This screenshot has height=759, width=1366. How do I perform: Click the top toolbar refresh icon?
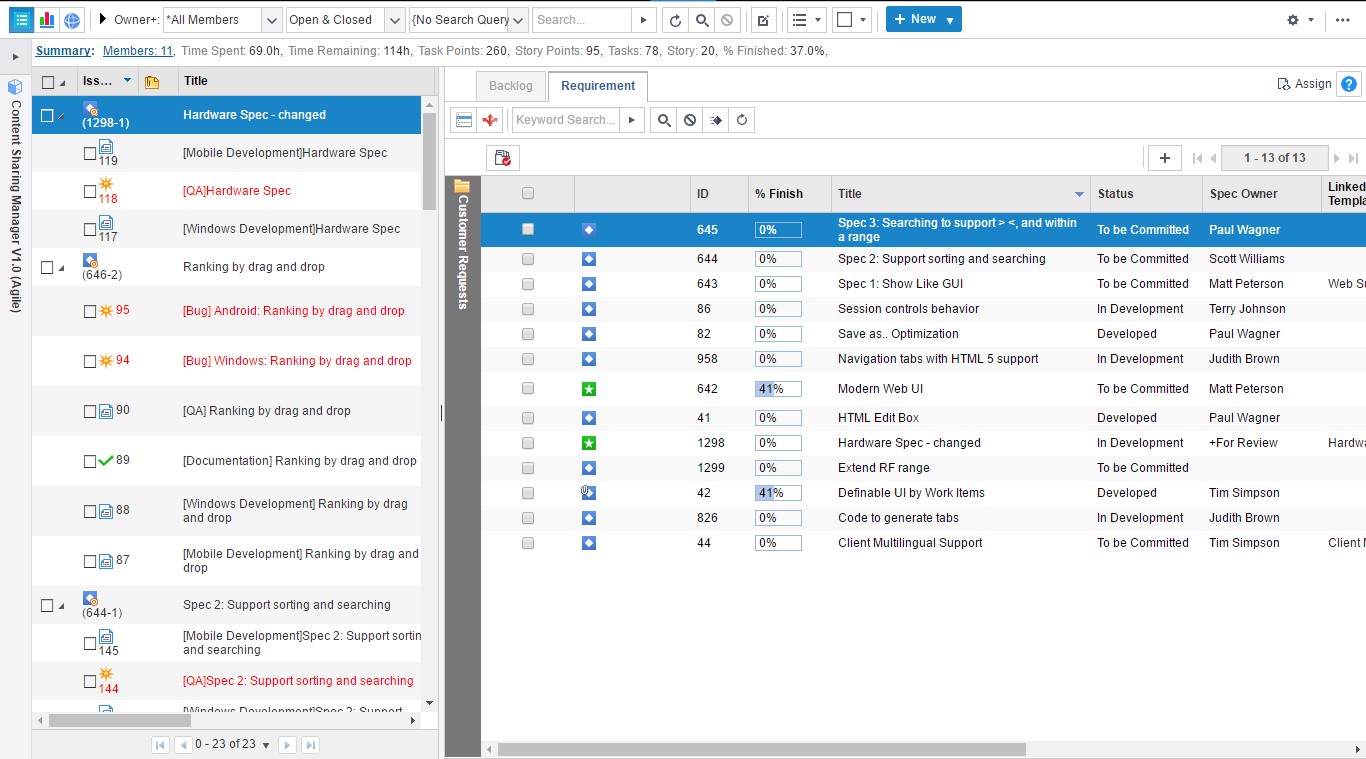(x=676, y=20)
